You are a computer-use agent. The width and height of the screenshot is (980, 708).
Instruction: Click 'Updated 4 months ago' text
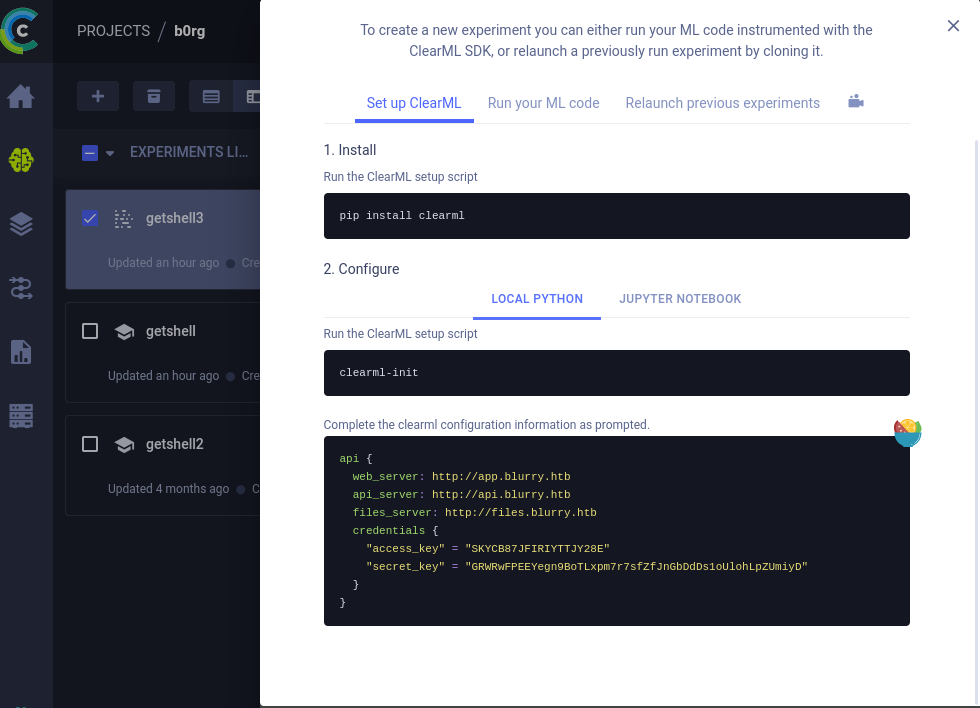[169, 489]
